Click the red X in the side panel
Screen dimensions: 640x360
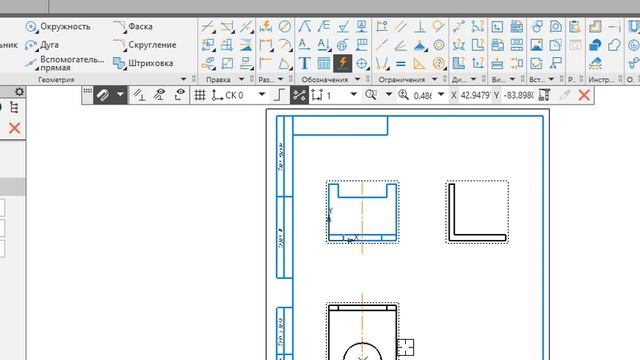coord(14,128)
